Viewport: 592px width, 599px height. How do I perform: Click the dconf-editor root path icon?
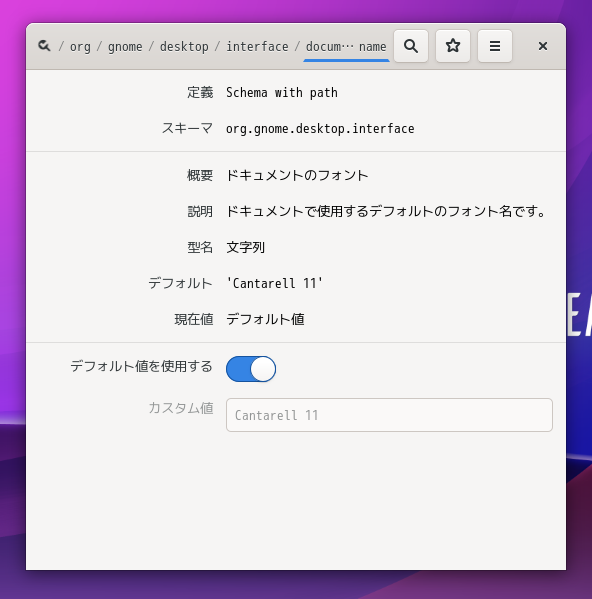[44, 46]
